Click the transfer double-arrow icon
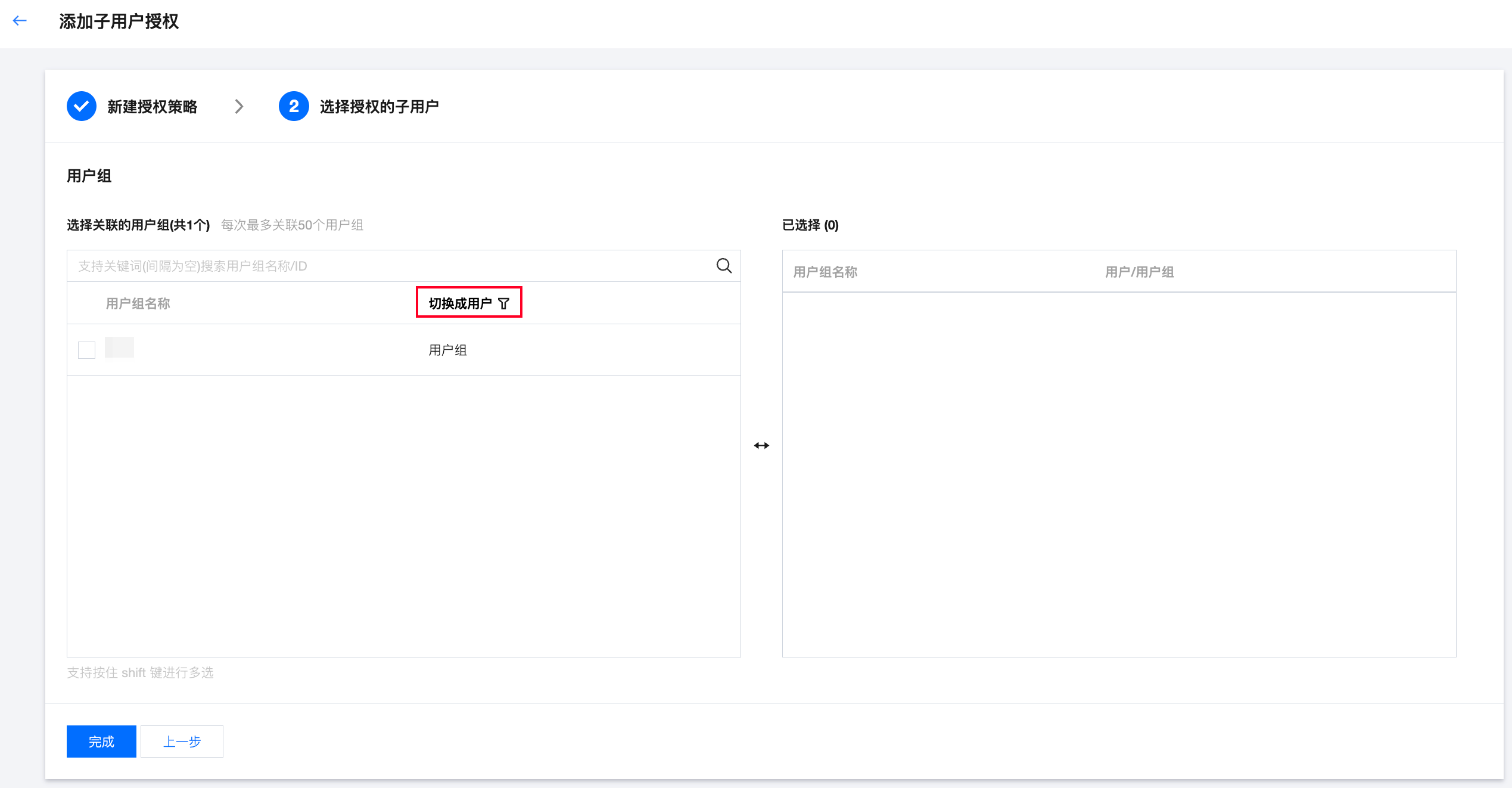 point(761,445)
